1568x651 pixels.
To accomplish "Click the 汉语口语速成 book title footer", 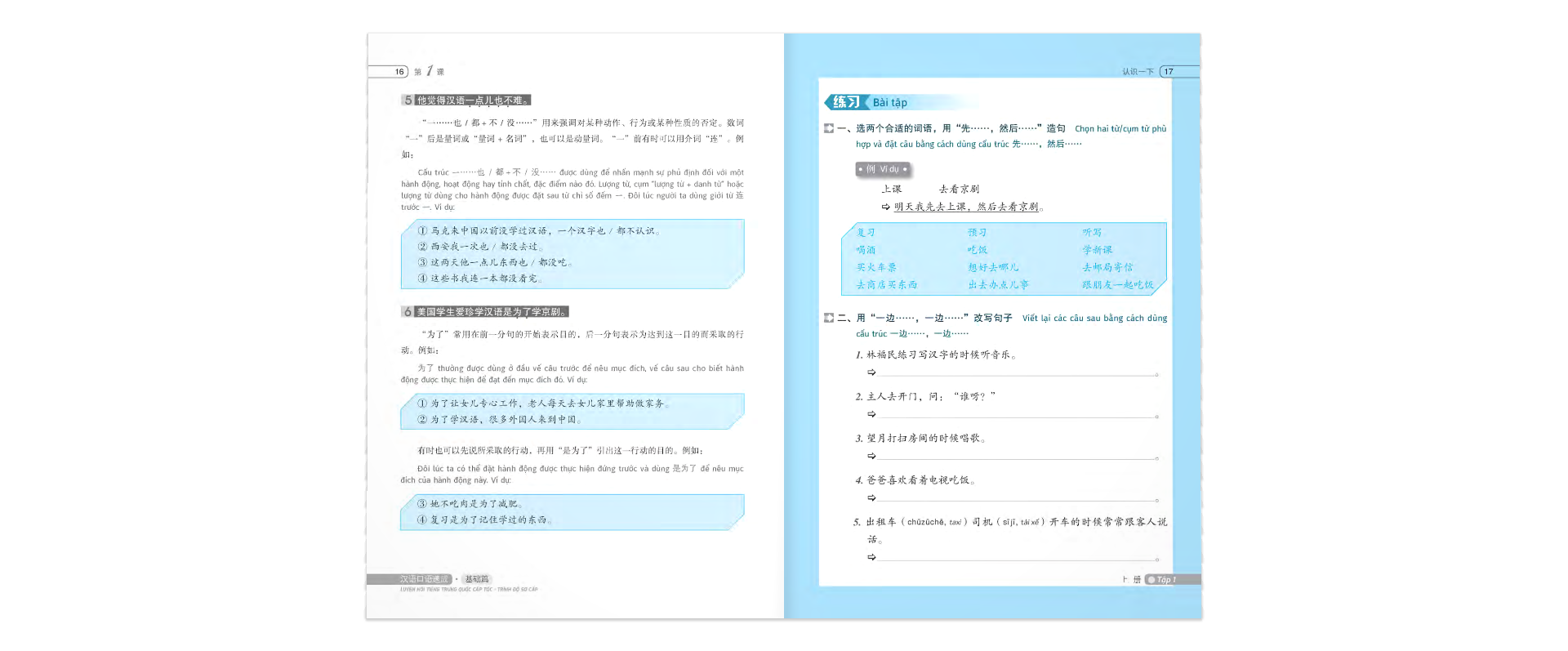I will (x=423, y=579).
